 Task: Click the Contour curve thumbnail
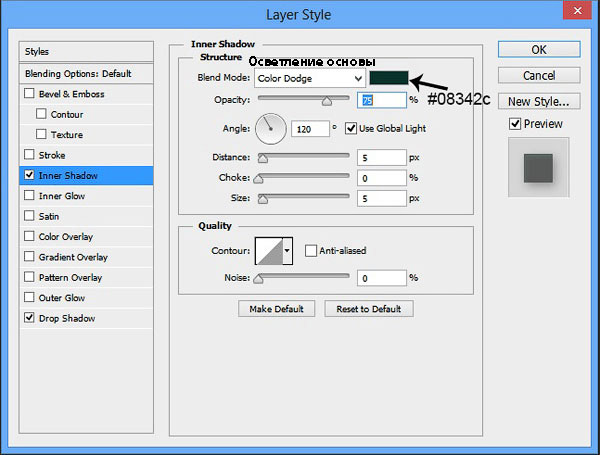[269, 250]
